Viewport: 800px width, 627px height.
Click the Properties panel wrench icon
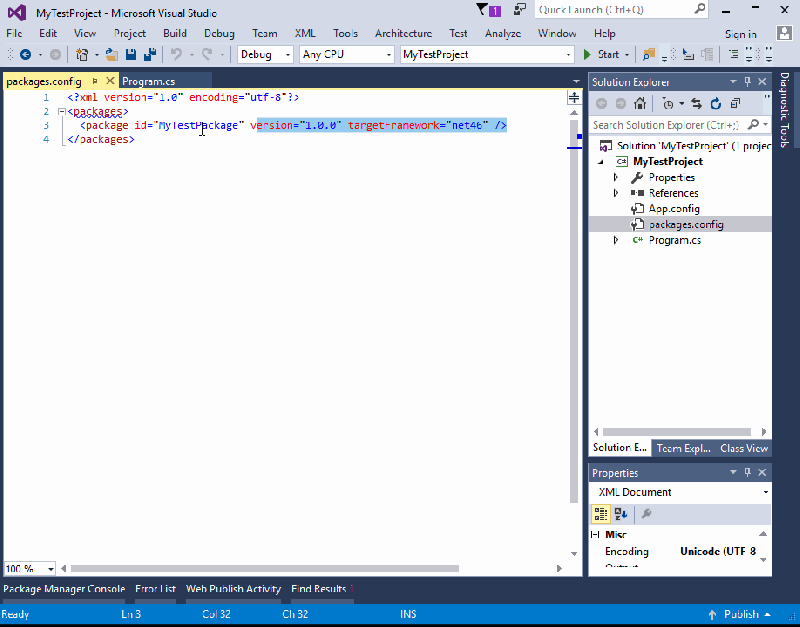click(646, 514)
